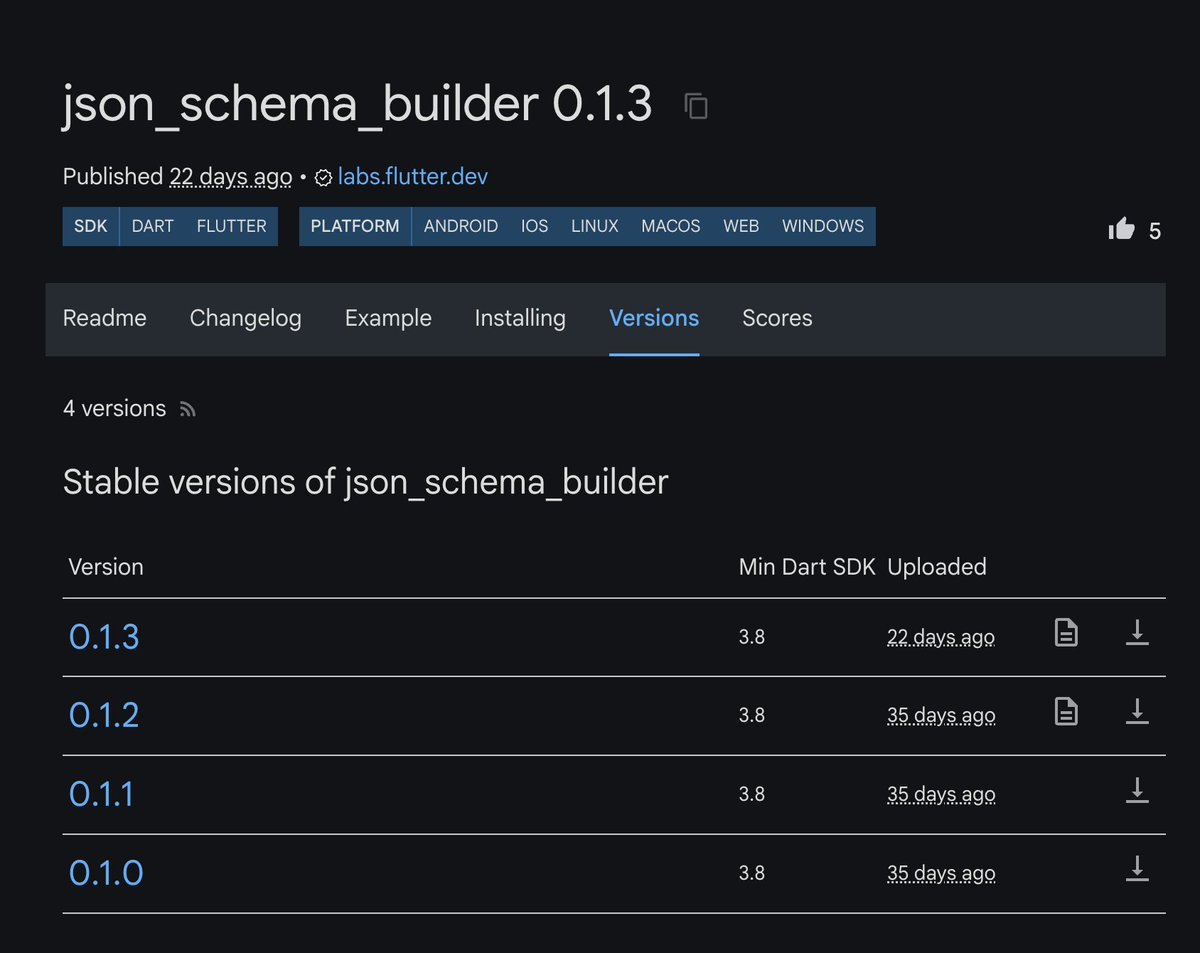Open the versions RSS feed icon
The width and height of the screenshot is (1200, 953).
point(187,409)
